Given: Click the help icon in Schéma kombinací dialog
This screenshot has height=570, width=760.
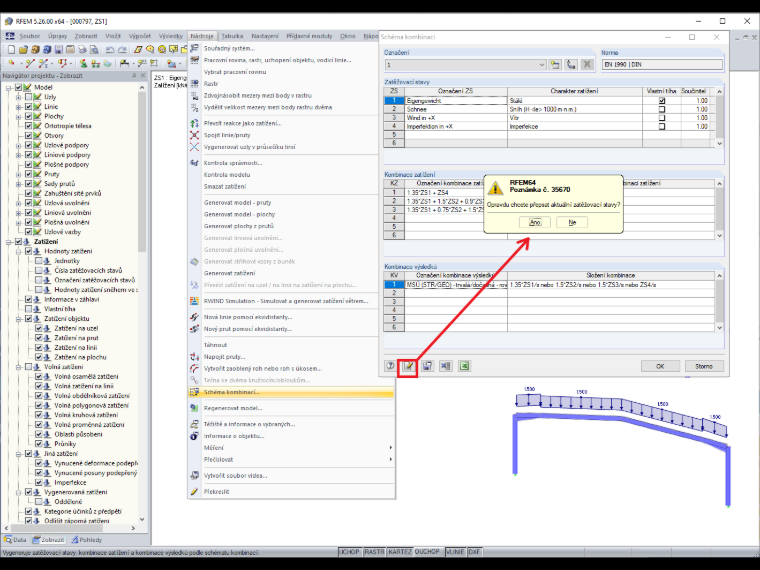Looking at the screenshot, I should tap(390, 366).
